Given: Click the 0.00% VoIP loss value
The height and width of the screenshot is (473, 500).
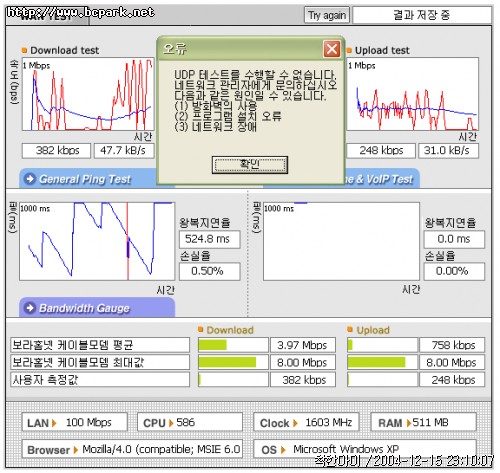Looking at the screenshot, I should pos(454,271).
